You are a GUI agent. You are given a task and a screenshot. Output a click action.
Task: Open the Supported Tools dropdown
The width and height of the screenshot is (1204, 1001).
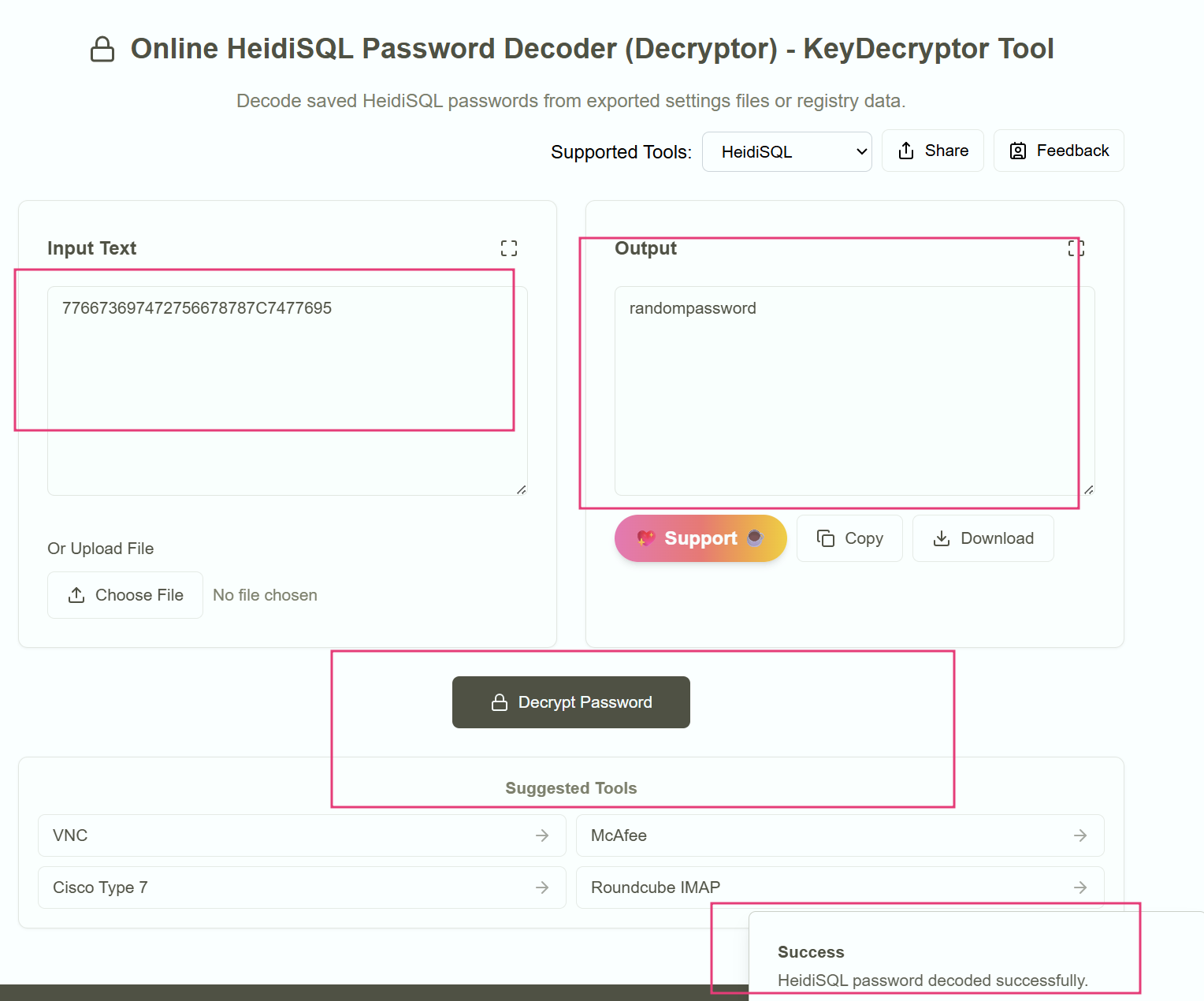coord(859,151)
